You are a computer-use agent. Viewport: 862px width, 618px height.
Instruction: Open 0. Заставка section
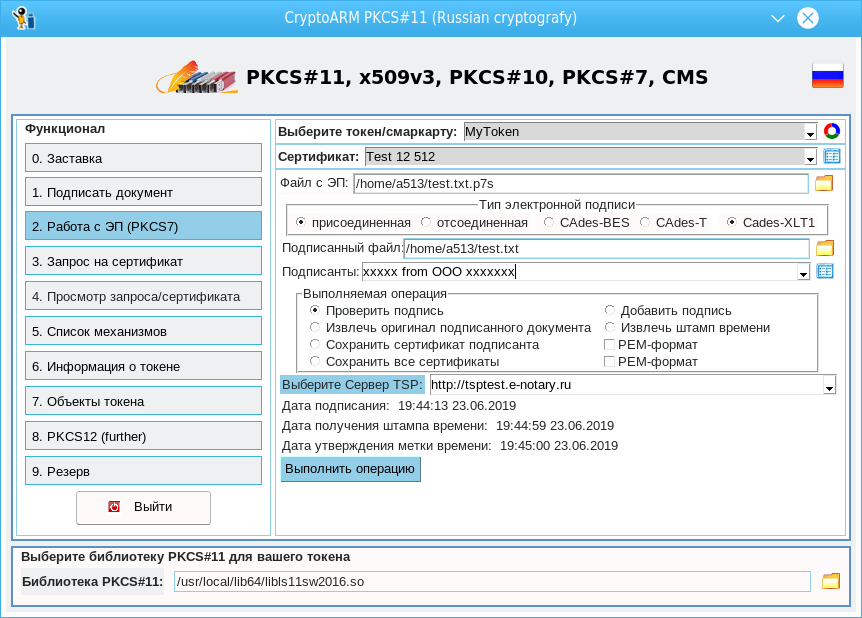point(143,158)
